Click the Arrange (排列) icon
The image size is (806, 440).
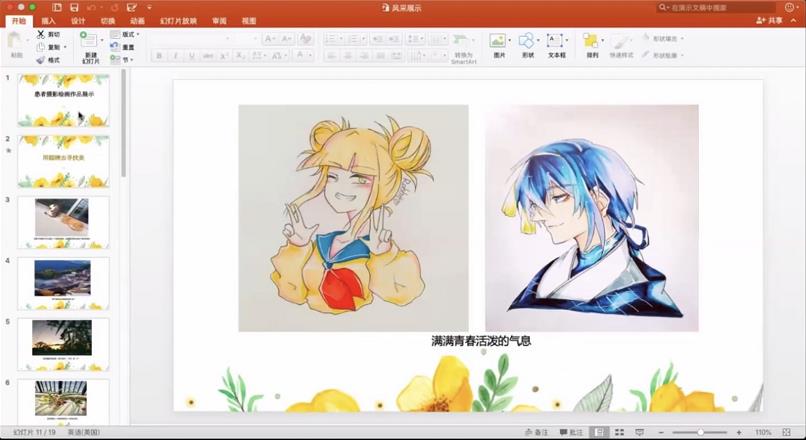coord(592,41)
